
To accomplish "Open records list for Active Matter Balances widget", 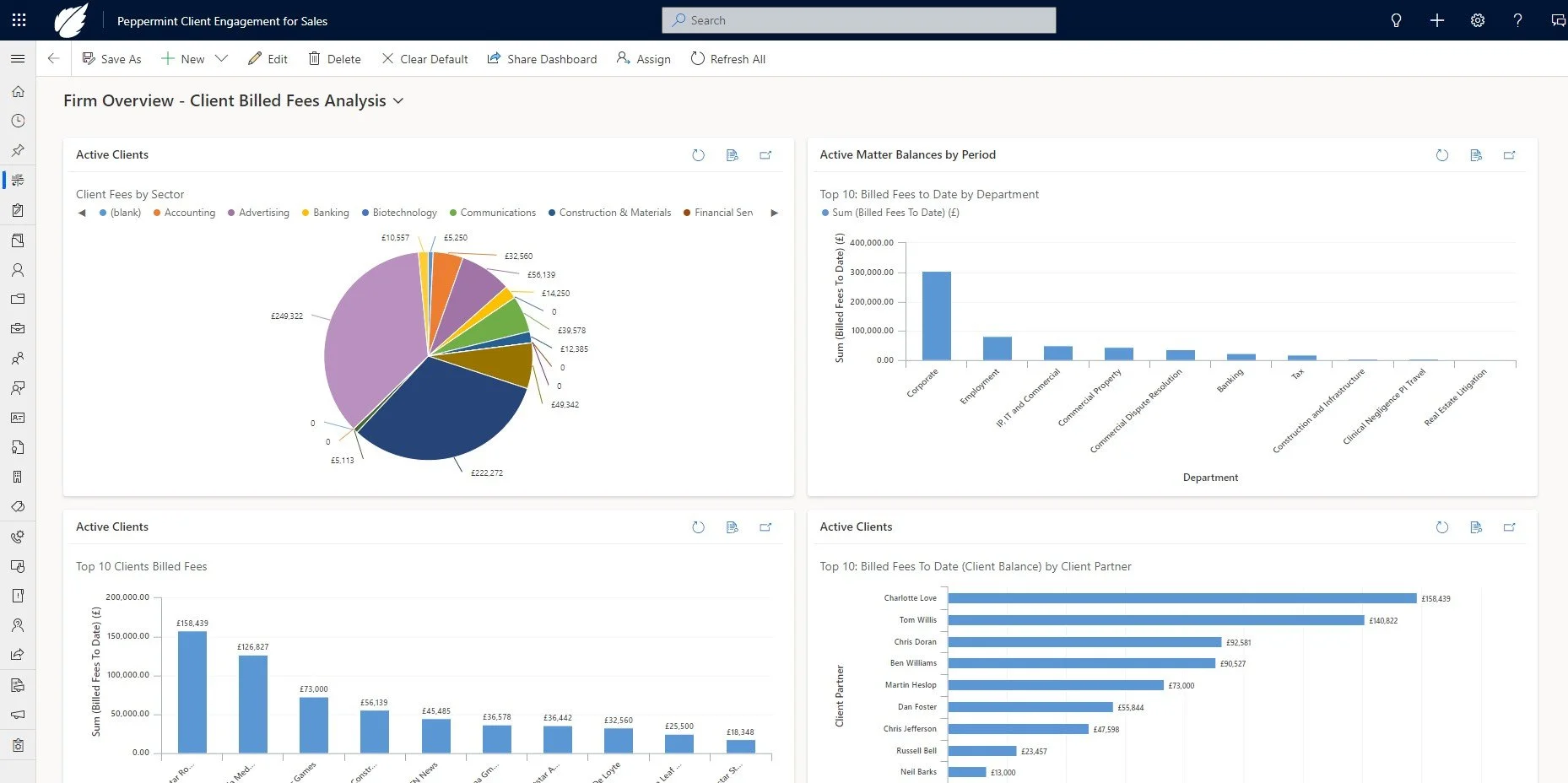I will tap(1476, 155).
